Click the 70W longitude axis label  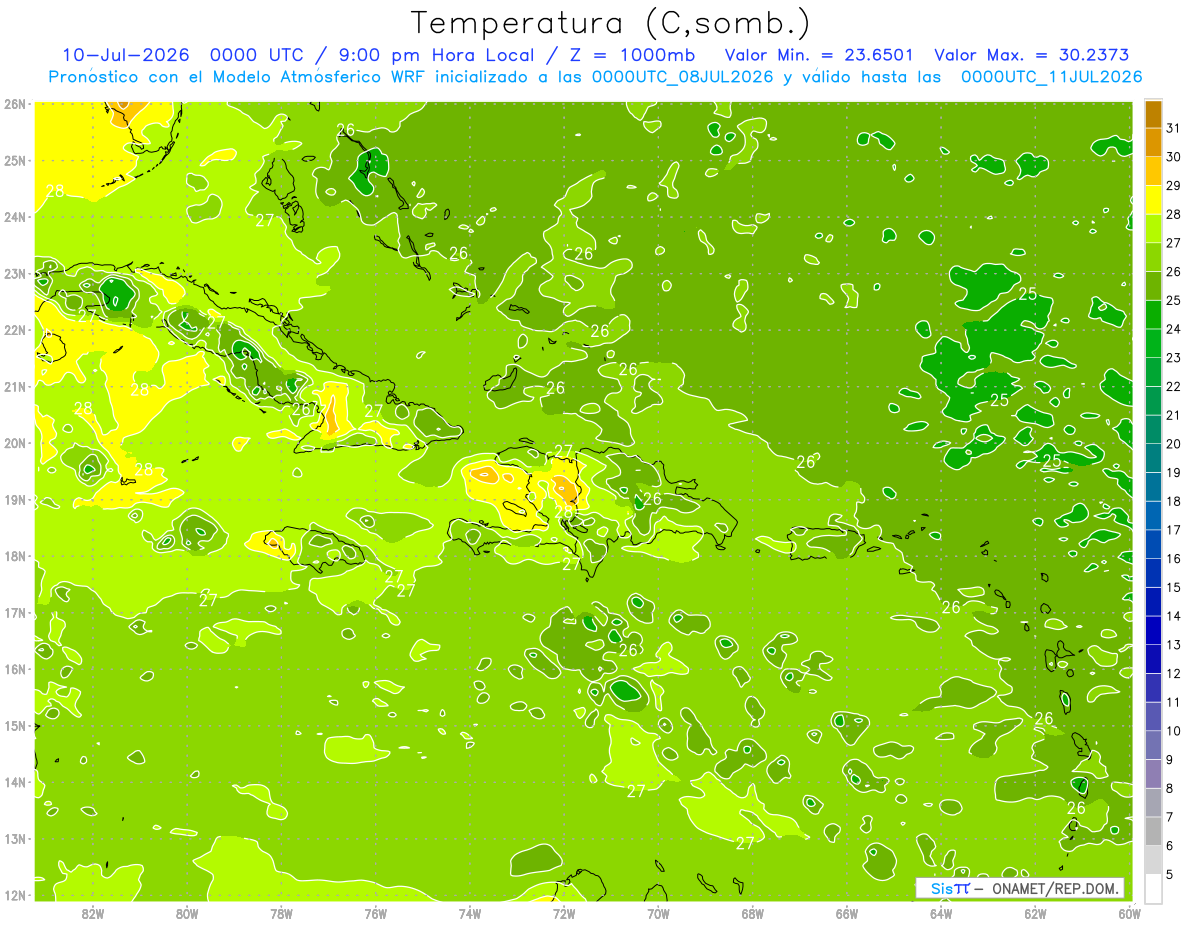pyautogui.click(x=658, y=913)
